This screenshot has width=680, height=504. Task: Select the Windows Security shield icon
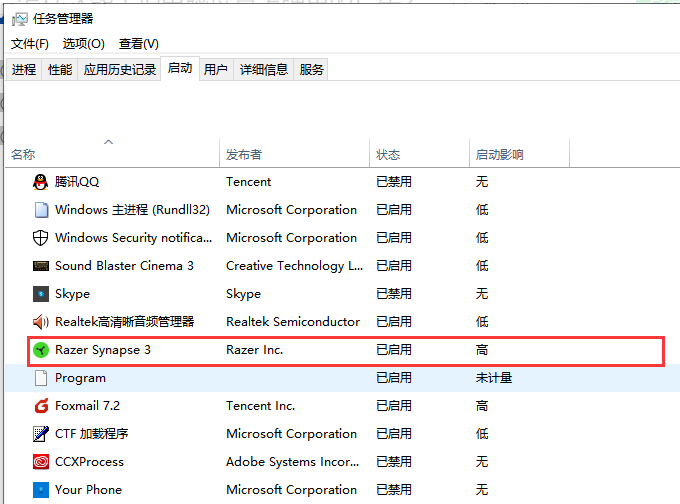(x=41, y=238)
